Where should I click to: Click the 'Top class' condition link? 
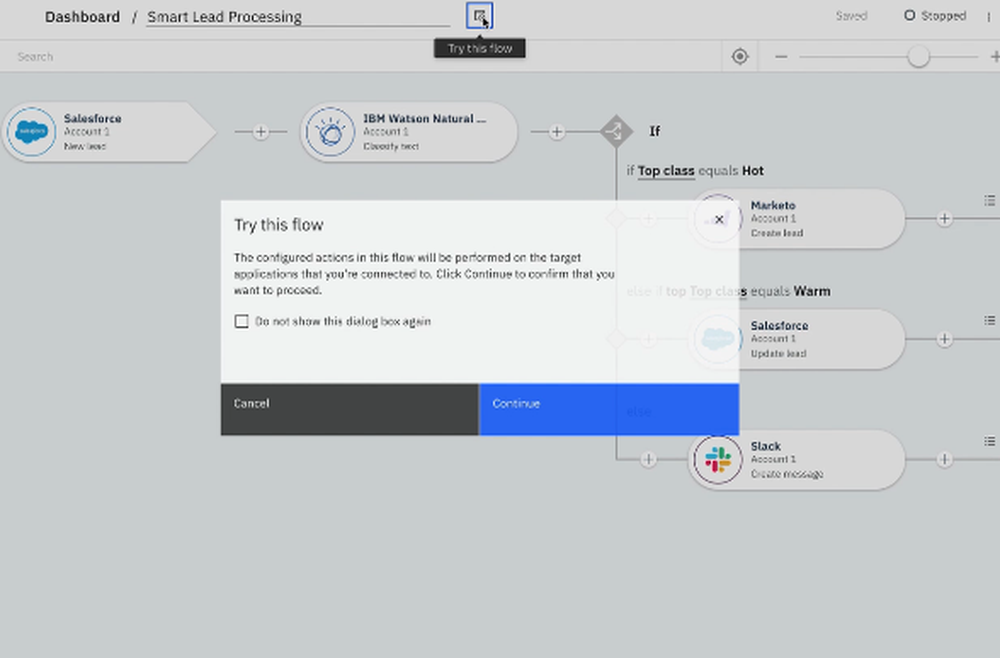(x=666, y=171)
